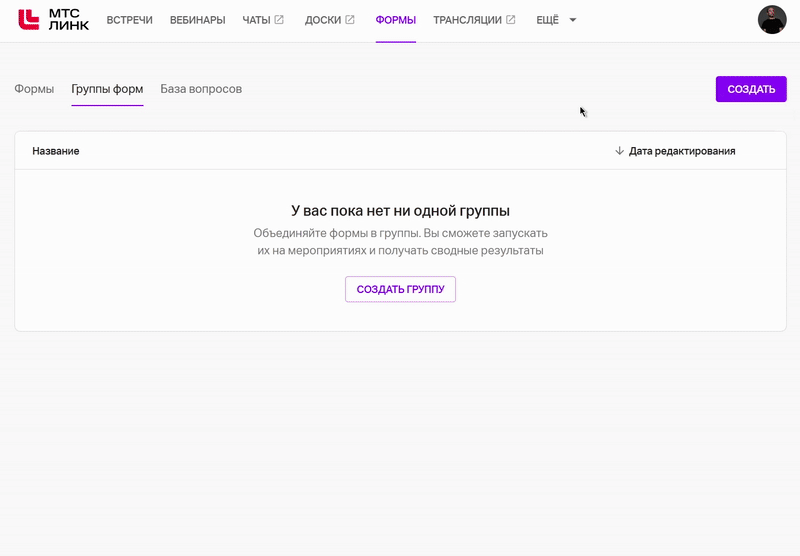Go to Вебинары in the top navigation
Screen dimensions: 800x556
coord(197,20)
